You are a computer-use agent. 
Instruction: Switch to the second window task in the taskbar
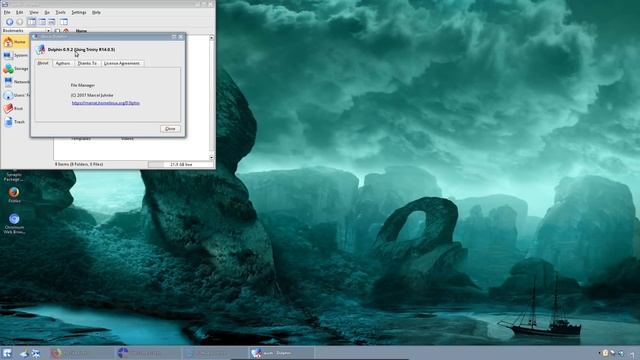click(148, 353)
